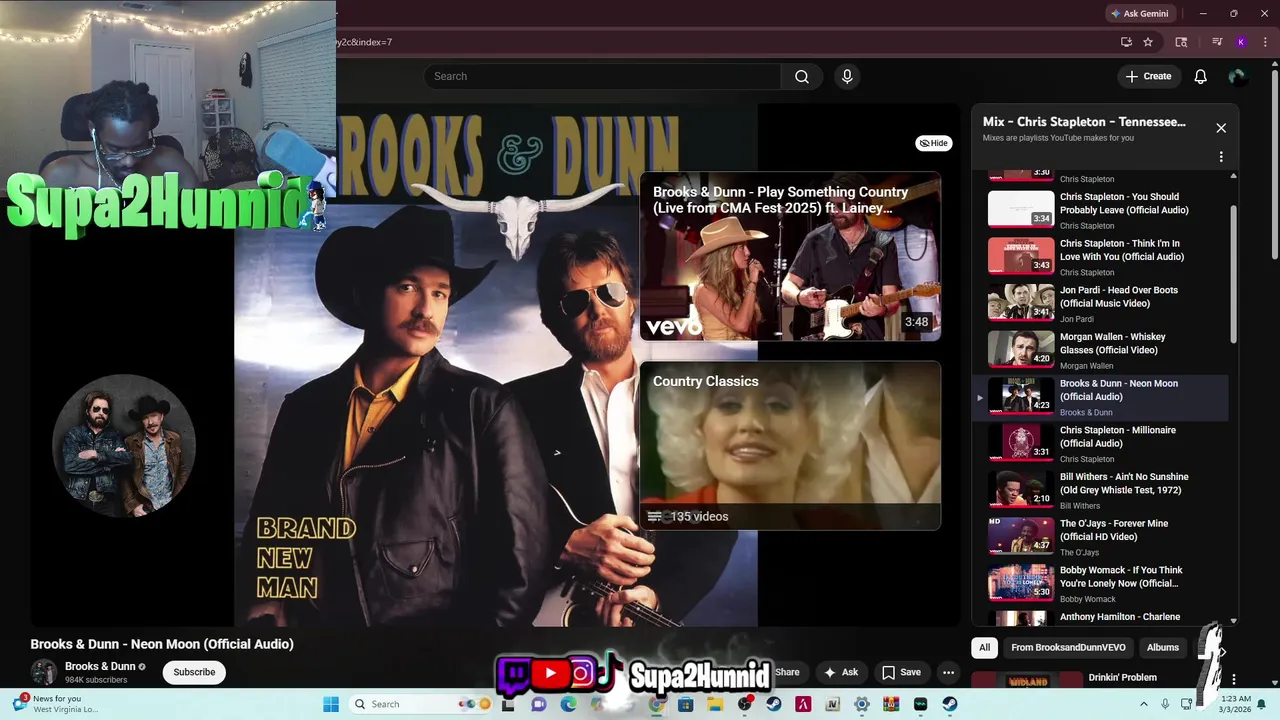Click the install app icon in address bar
Viewport: 1280px width, 720px height.
point(1126,42)
